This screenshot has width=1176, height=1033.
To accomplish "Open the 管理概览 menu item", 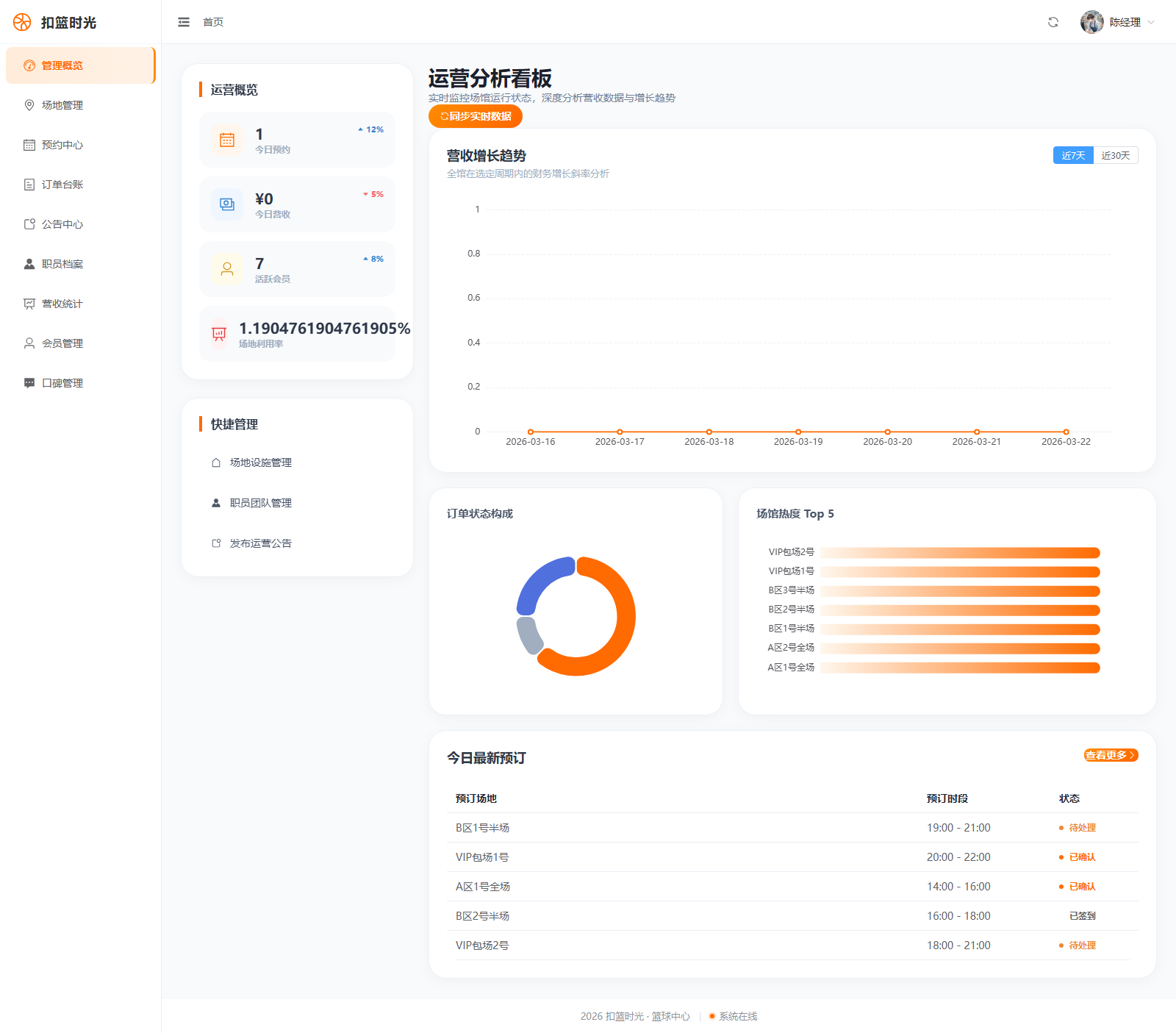I will pos(80,65).
